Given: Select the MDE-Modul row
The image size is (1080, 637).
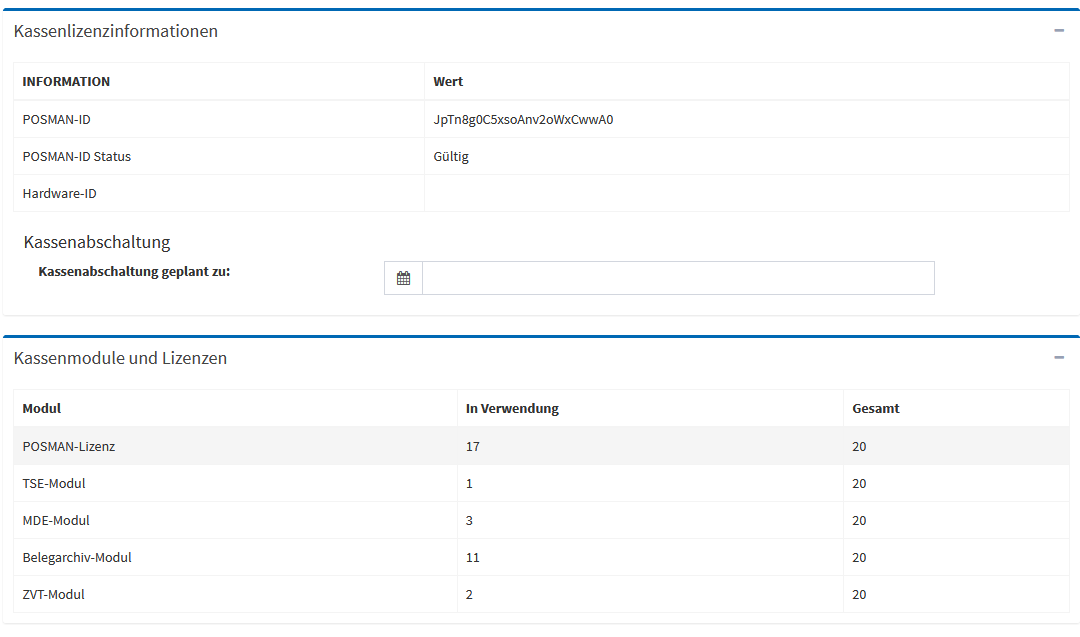Looking at the screenshot, I should tap(56, 521).
